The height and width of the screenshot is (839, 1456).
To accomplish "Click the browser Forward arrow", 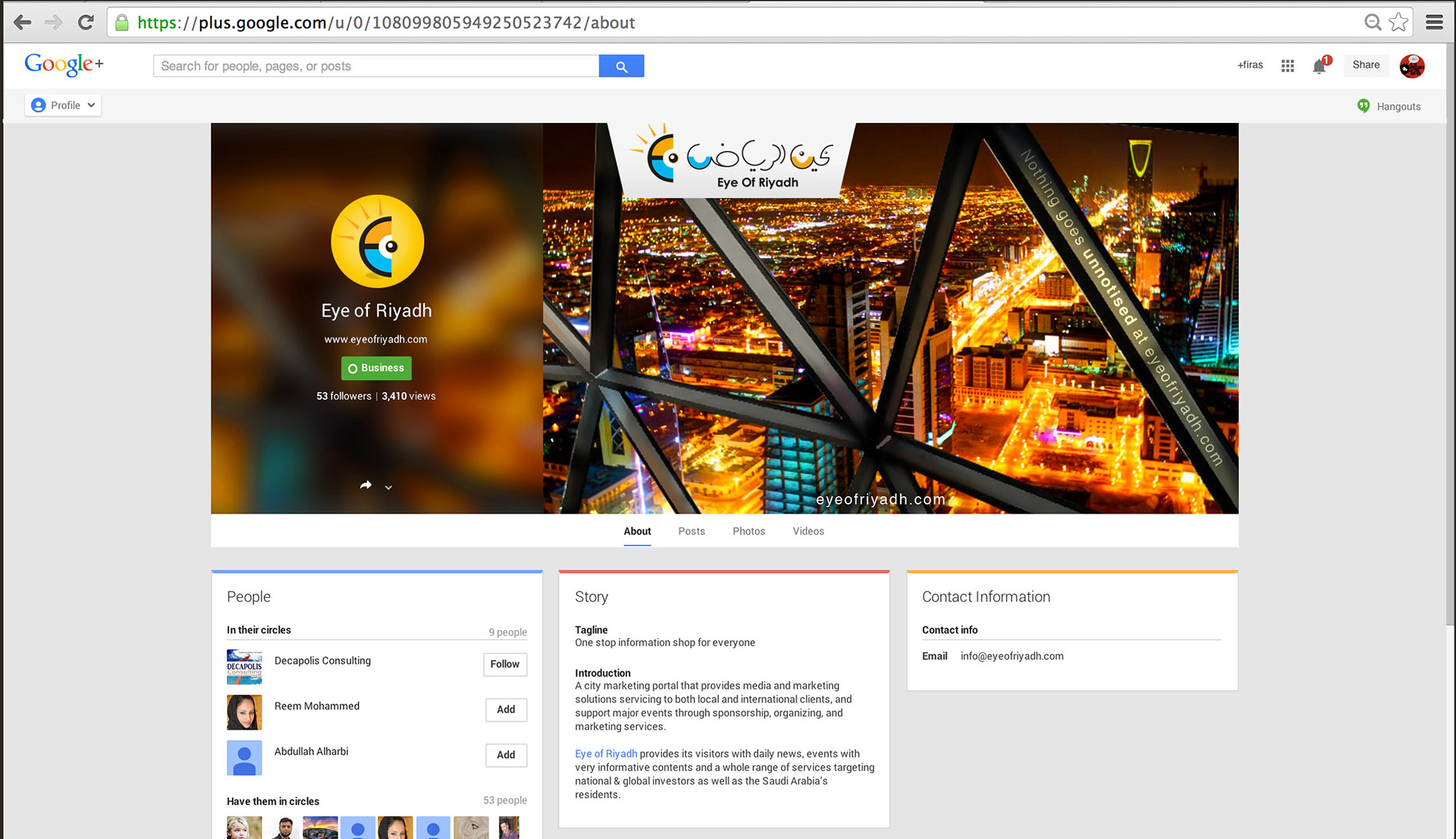I will (x=54, y=23).
